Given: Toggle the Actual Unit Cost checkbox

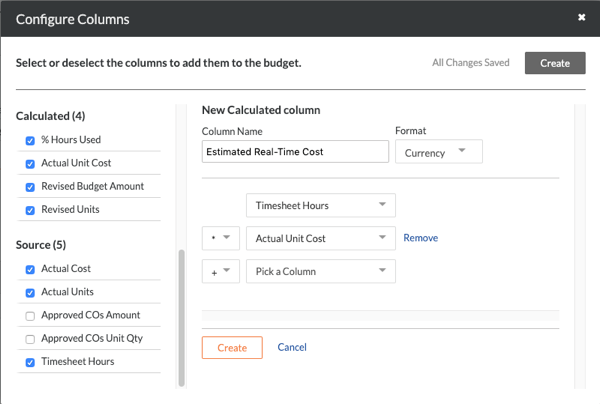Looking at the screenshot, I should (x=30, y=164).
